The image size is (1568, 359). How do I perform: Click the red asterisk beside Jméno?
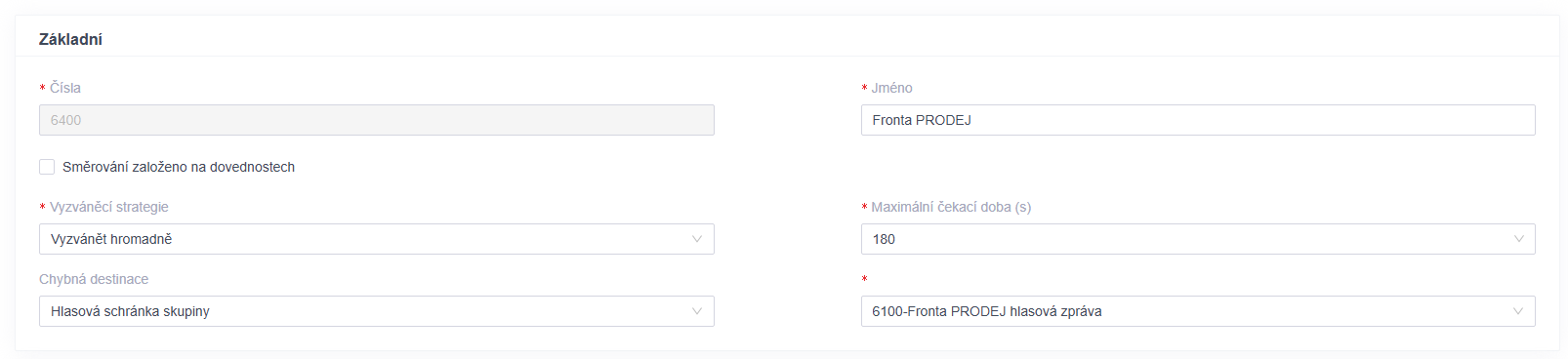tap(864, 89)
